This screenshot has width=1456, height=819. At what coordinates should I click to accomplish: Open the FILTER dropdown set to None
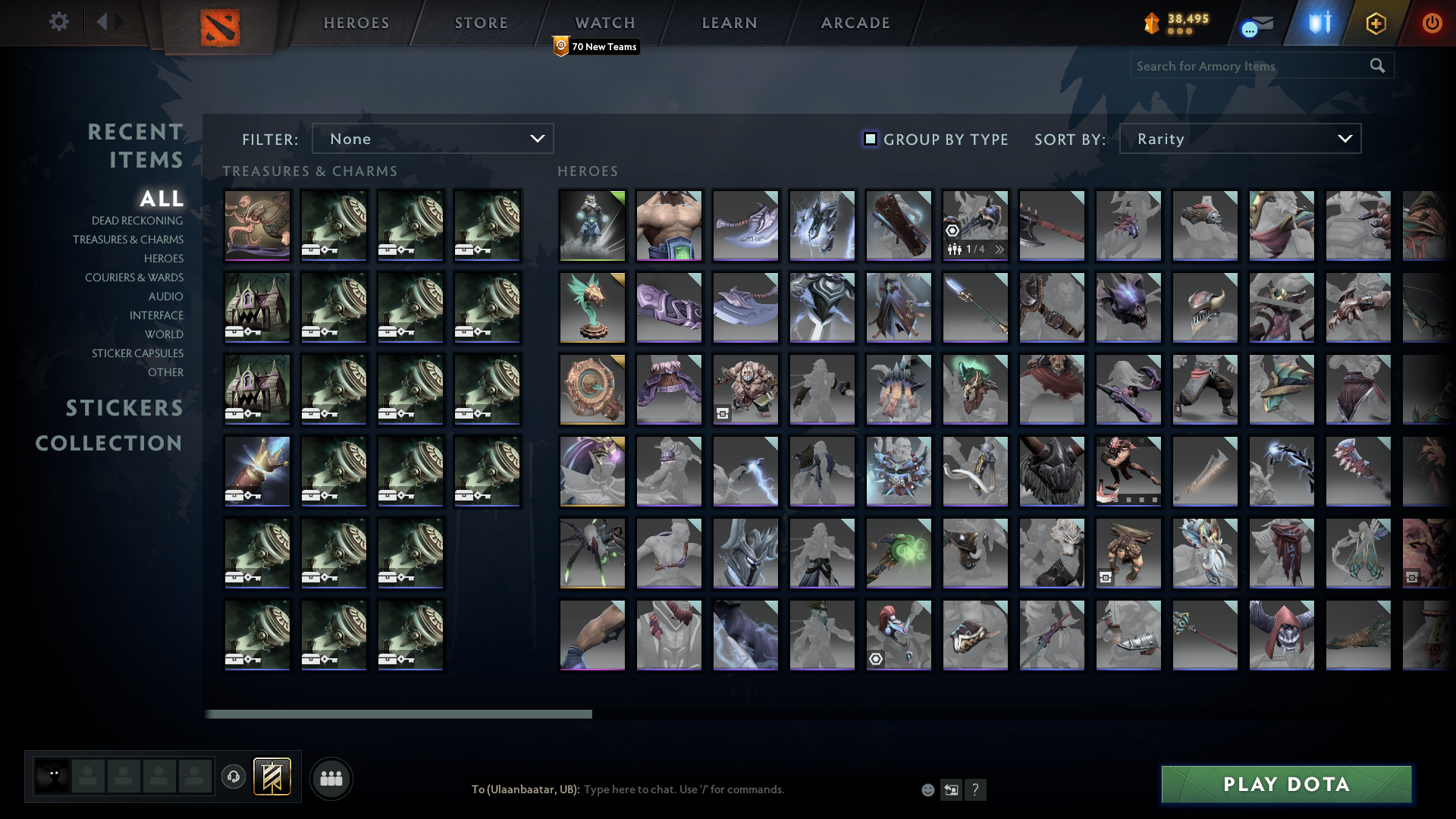pos(432,139)
